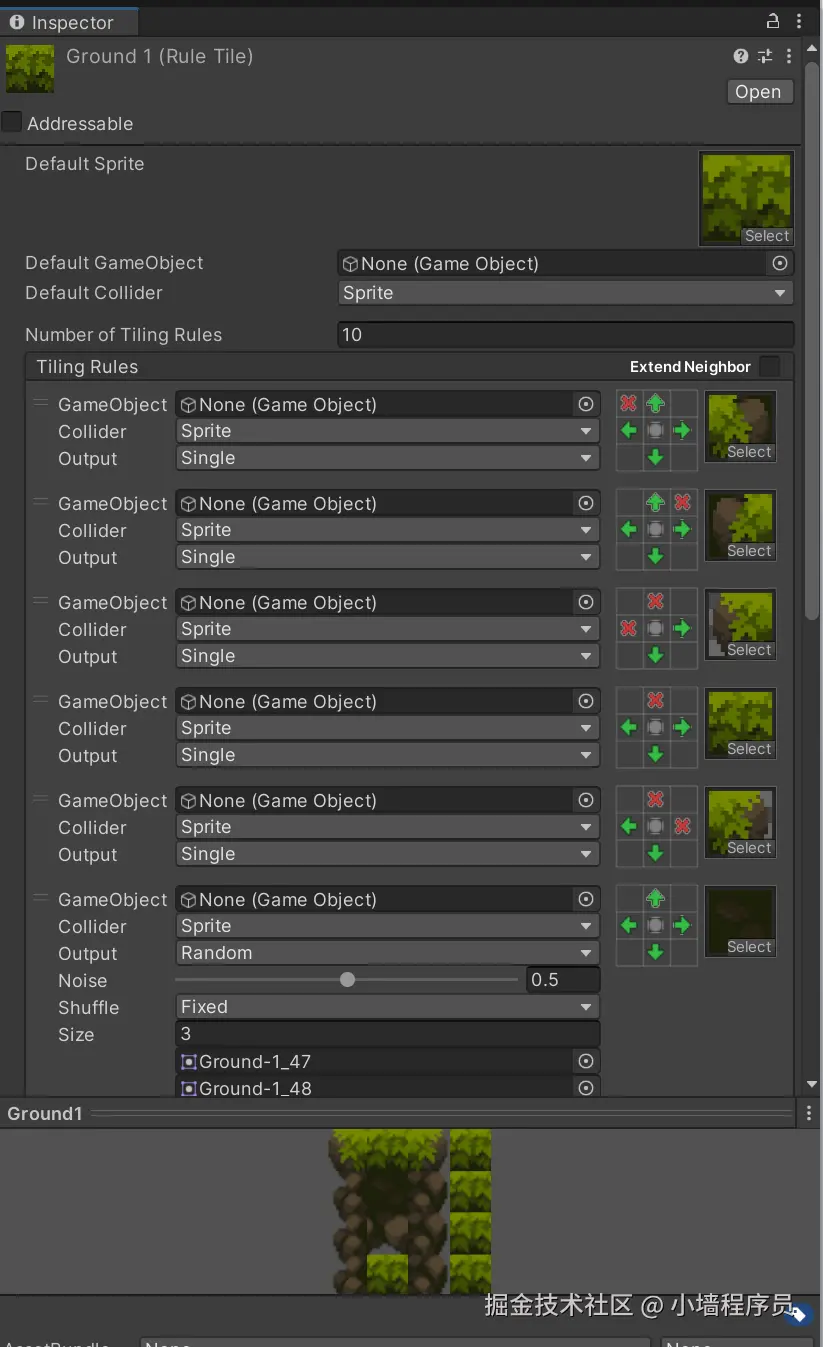823x1347 pixels.
Task: Click the right arrow in the third rule's neighbor grid
Action: click(682, 629)
